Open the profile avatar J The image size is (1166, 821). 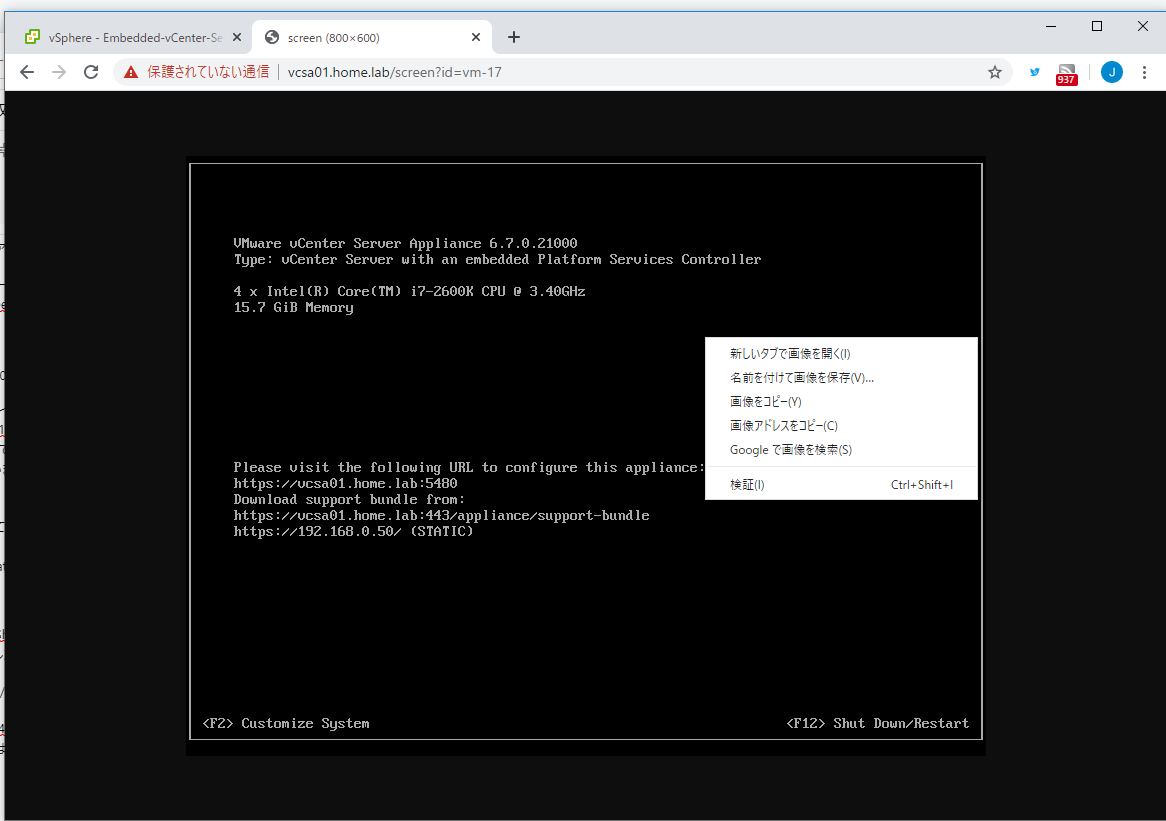click(1112, 72)
